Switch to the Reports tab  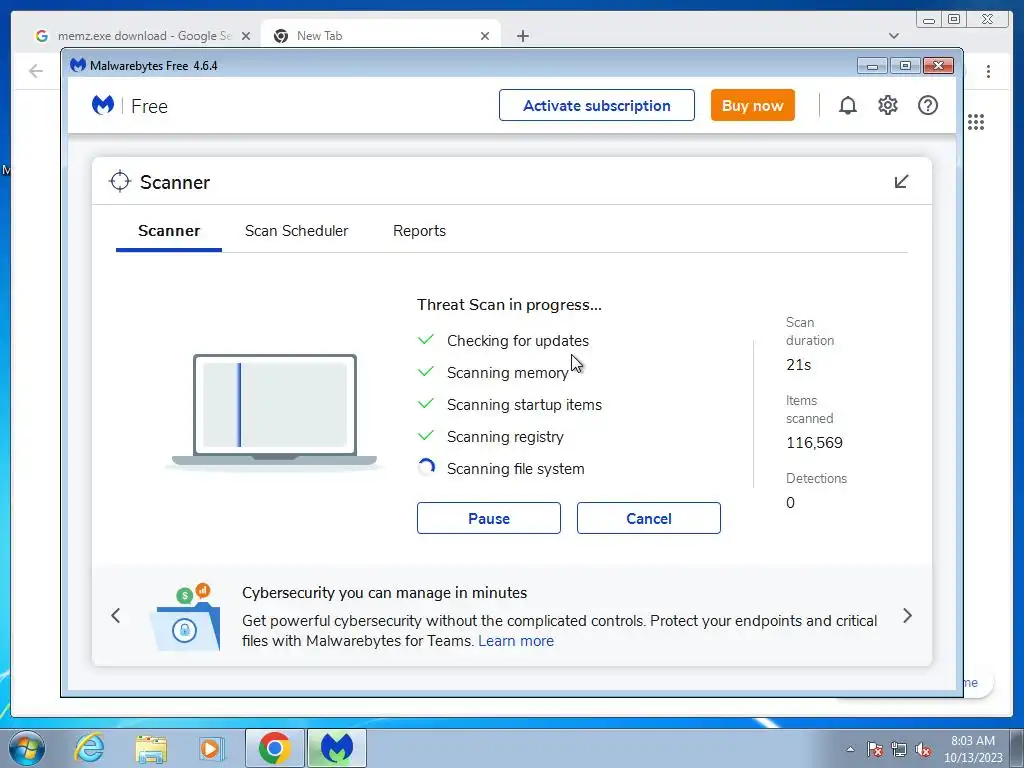click(419, 231)
